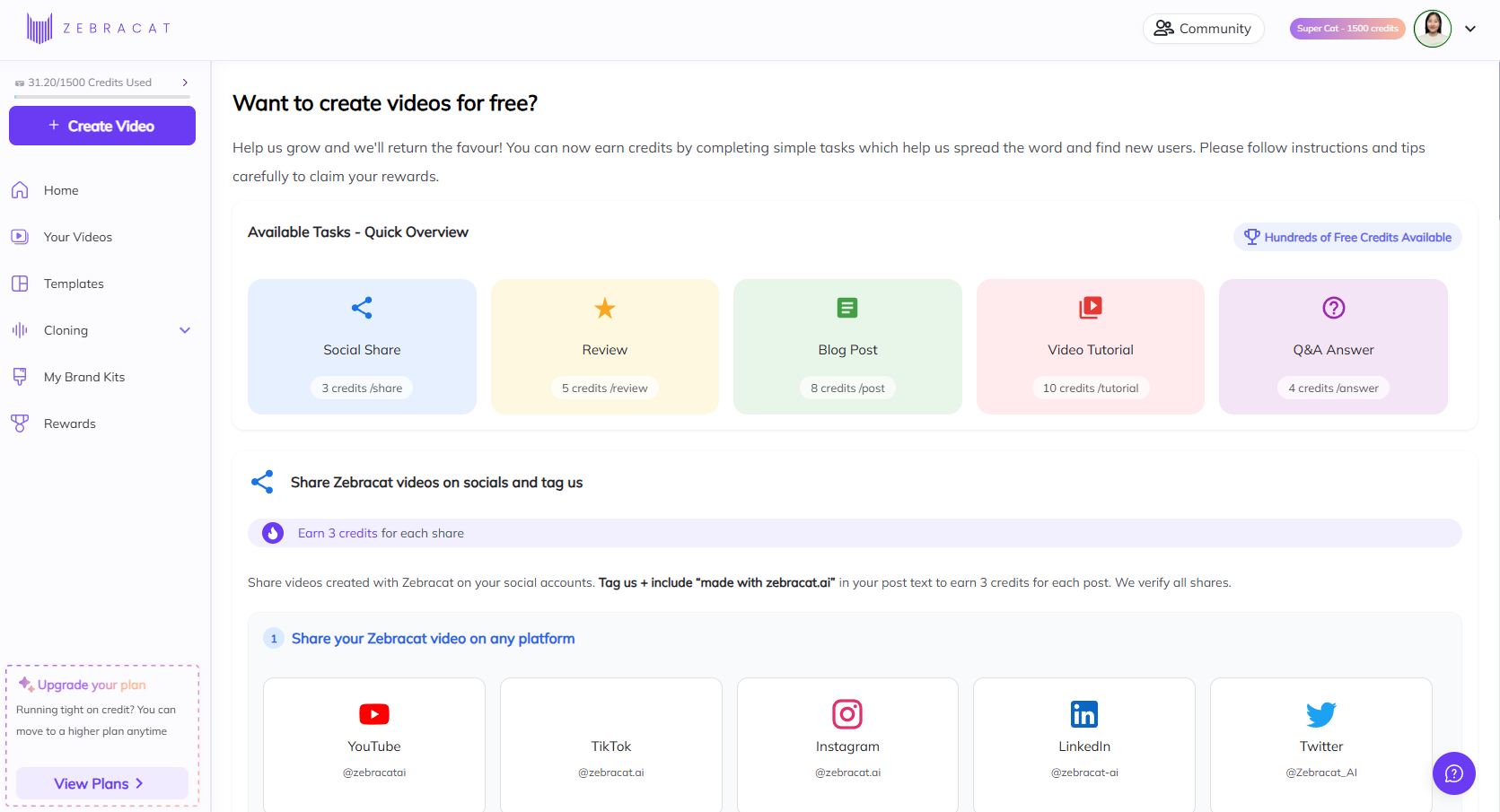Image resolution: width=1500 pixels, height=812 pixels.
Task: Click the Zebracat logo
Action: tap(99, 29)
